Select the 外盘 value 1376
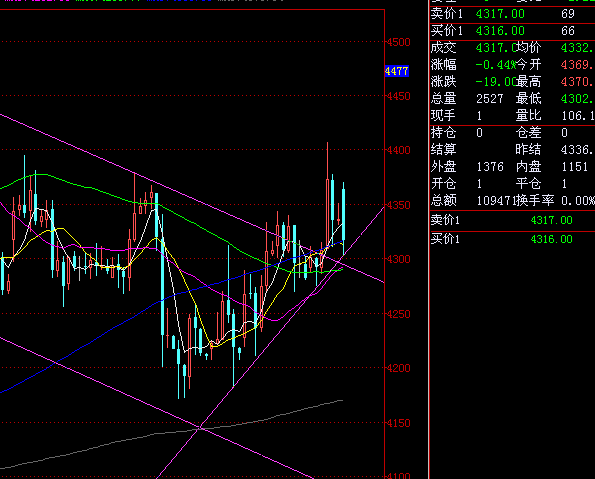The width and height of the screenshot is (595, 479). pos(490,167)
